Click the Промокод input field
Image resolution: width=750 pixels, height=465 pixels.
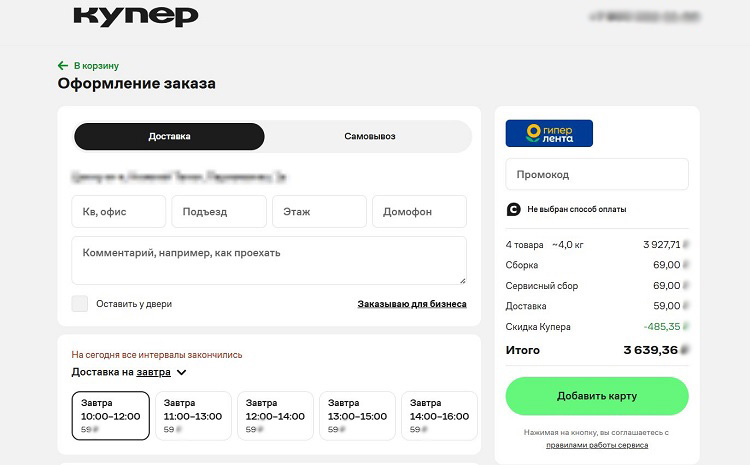[x=597, y=174]
